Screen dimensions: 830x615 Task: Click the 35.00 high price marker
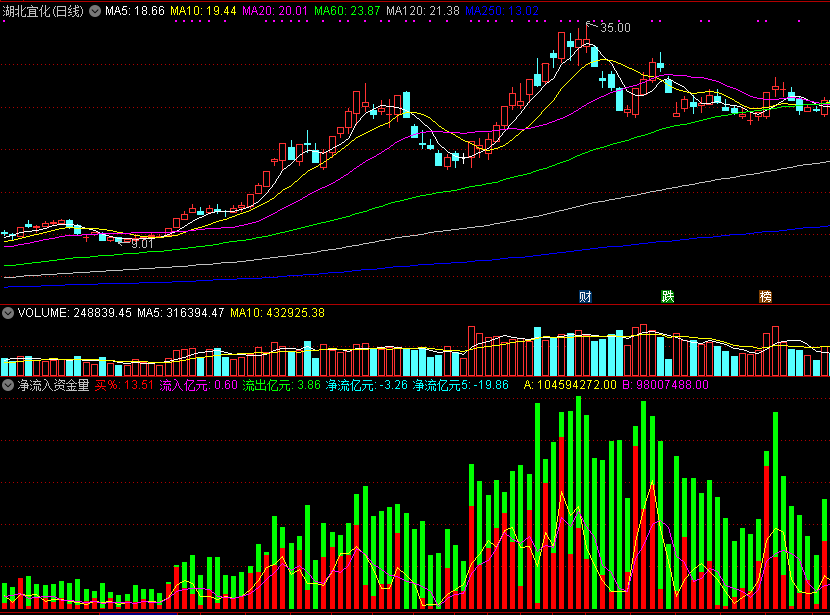tap(615, 28)
